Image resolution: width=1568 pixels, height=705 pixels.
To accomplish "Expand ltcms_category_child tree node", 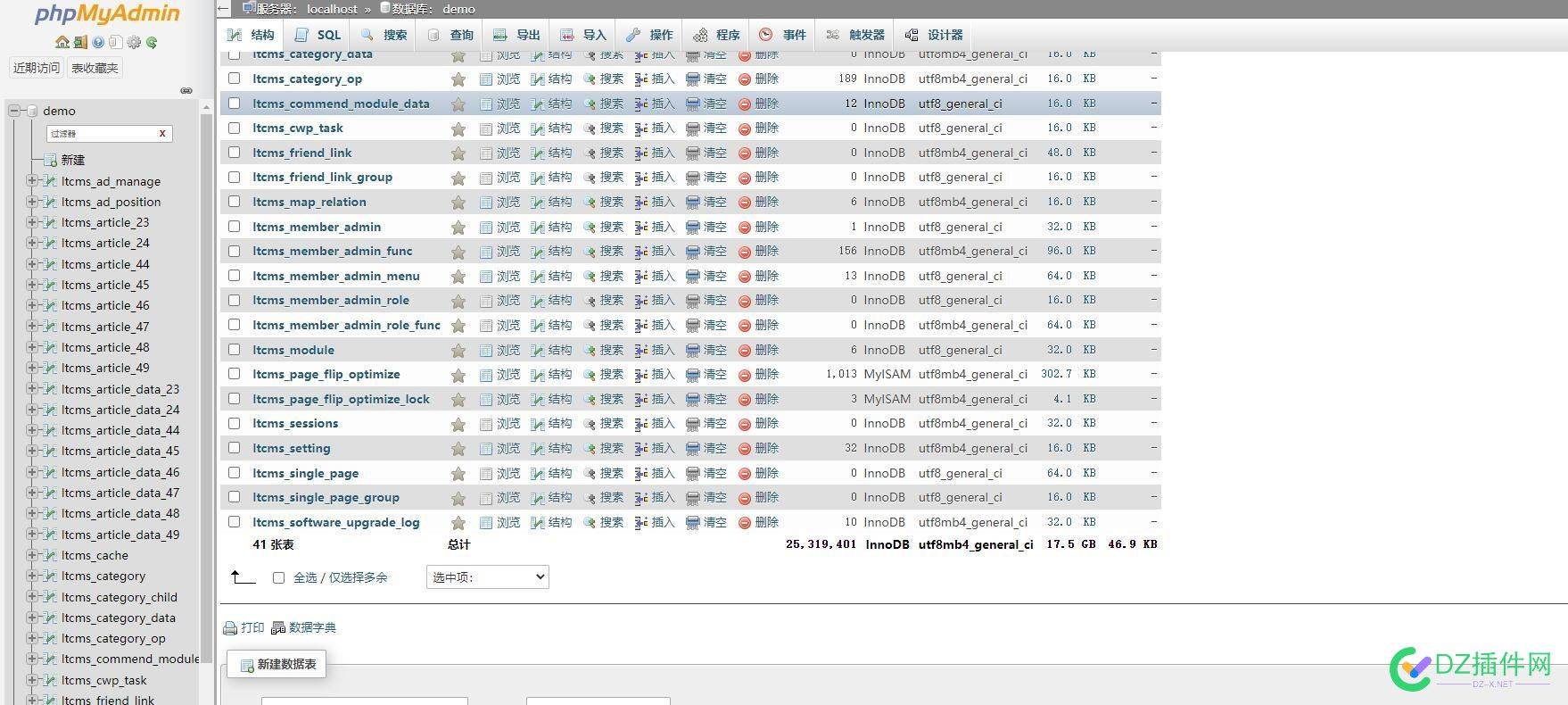I will 31,596.
